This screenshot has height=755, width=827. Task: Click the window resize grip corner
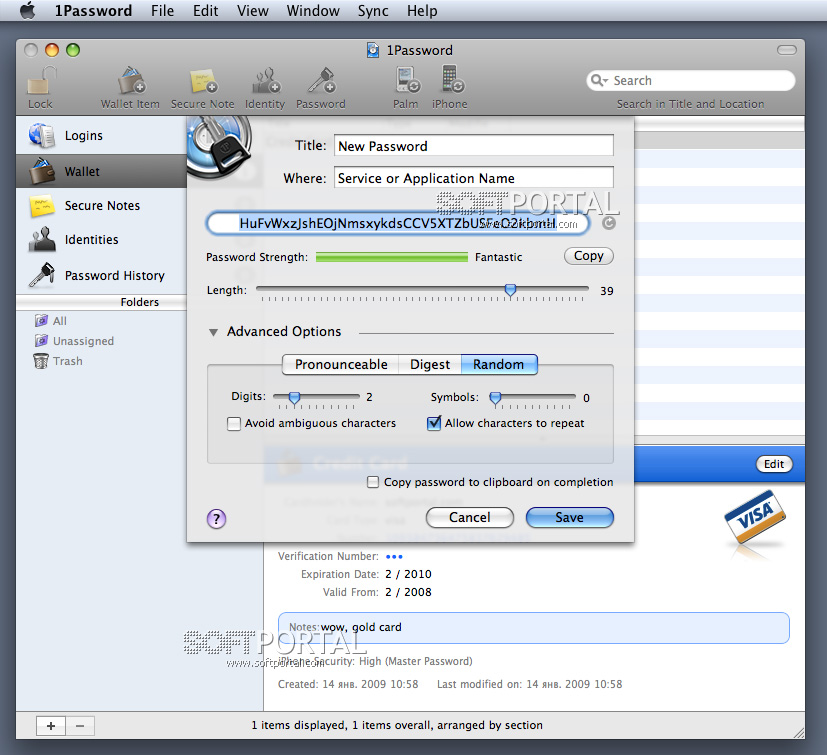tap(799, 732)
